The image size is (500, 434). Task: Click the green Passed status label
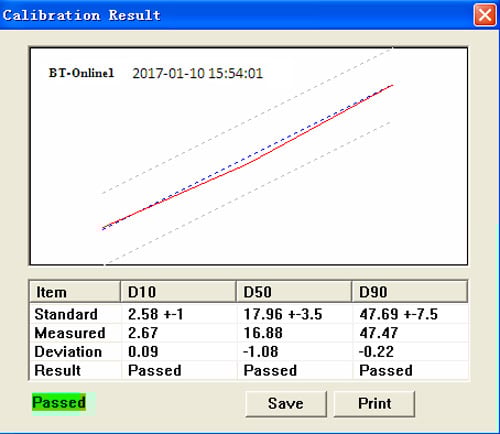[x=59, y=402]
